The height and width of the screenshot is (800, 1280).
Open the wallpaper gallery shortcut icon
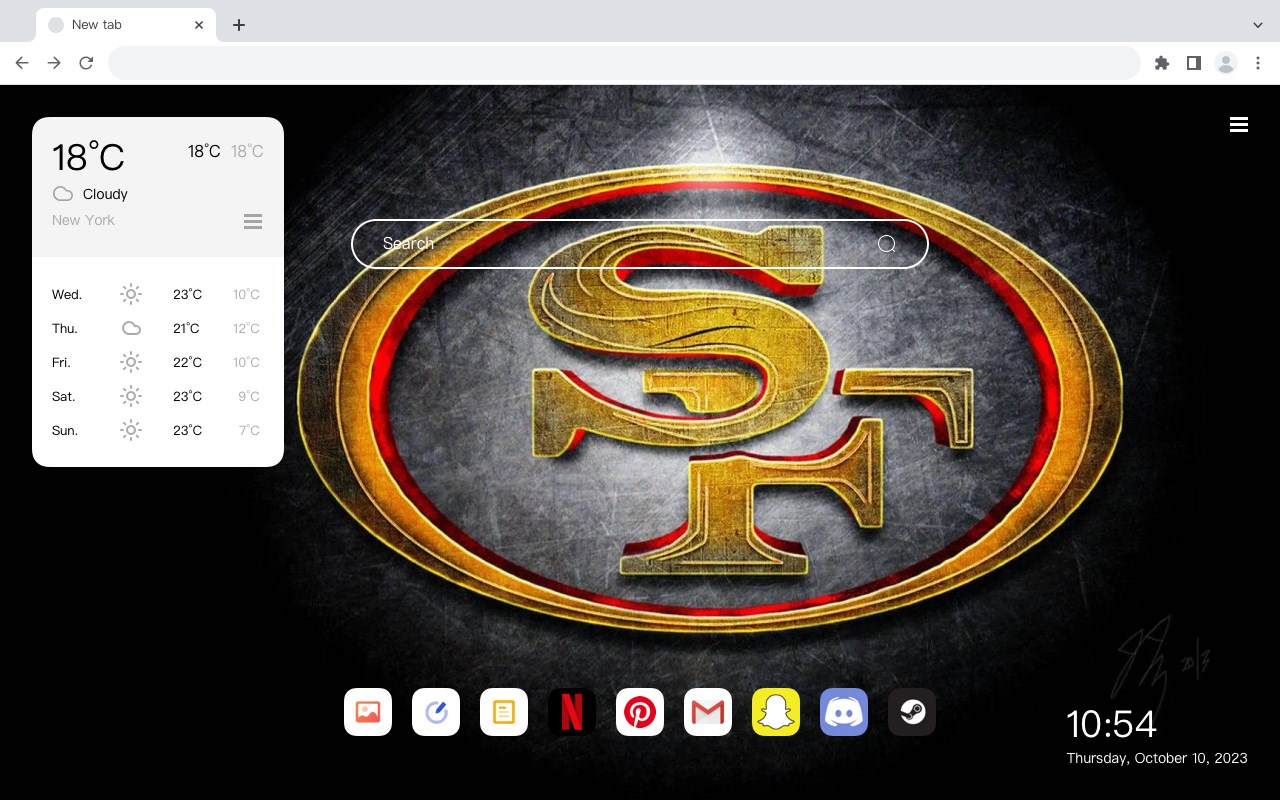click(368, 712)
